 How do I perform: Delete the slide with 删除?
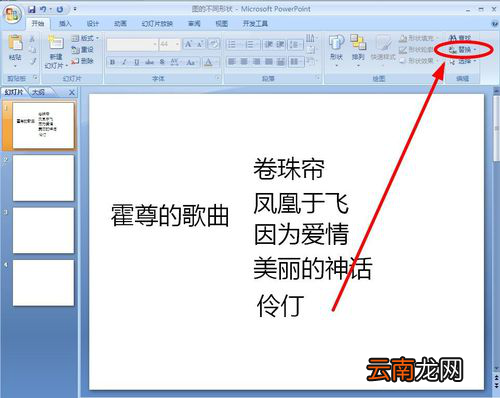click(x=82, y=61)
